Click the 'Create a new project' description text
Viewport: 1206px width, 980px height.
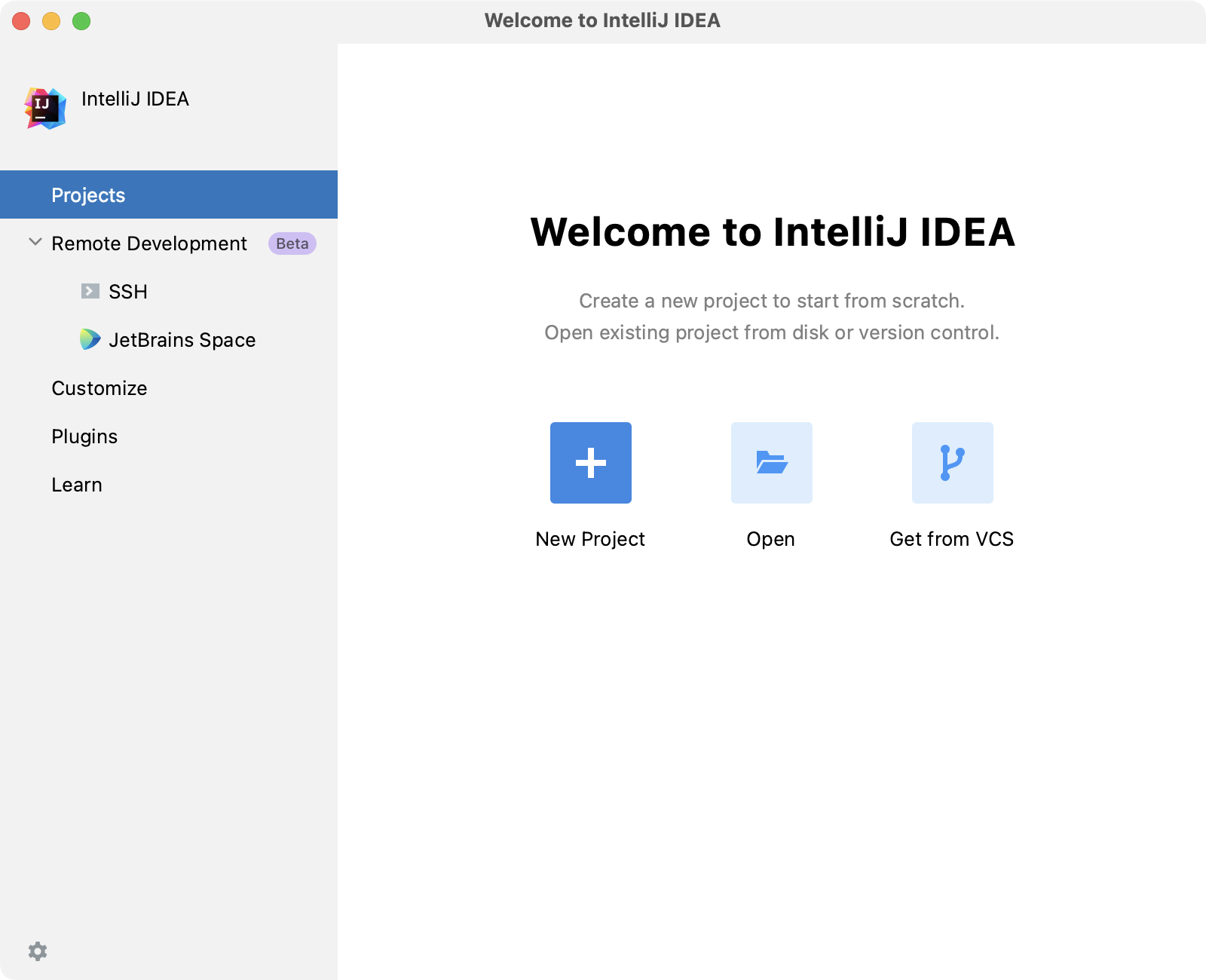[772, 301]
